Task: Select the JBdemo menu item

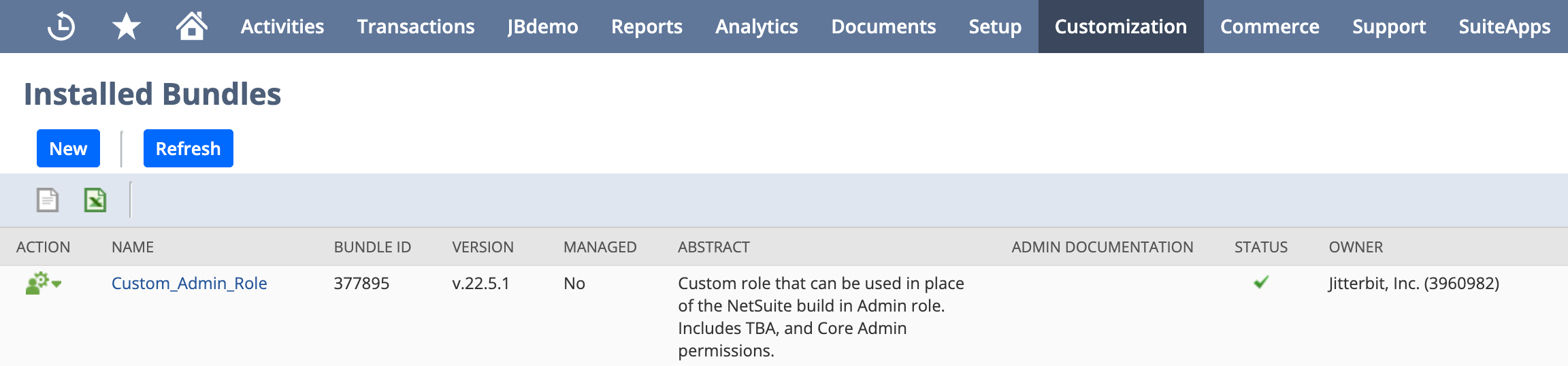Action: [x=542, y=27]
